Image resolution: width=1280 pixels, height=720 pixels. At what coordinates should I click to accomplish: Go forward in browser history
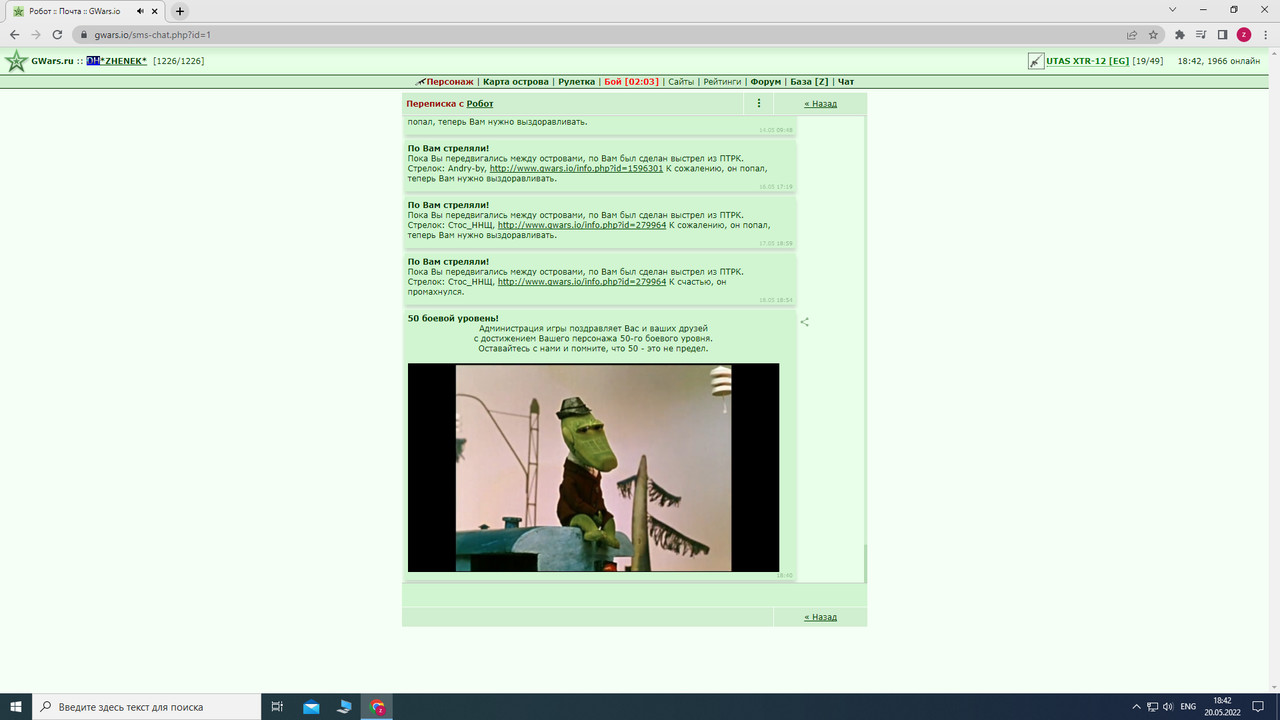[x=36, y=34]
